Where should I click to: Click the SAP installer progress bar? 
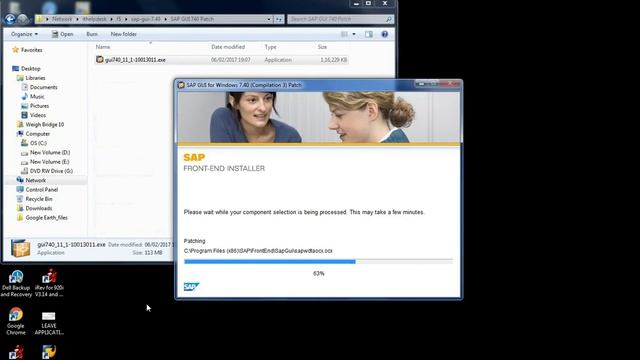(x=318, y=262)
